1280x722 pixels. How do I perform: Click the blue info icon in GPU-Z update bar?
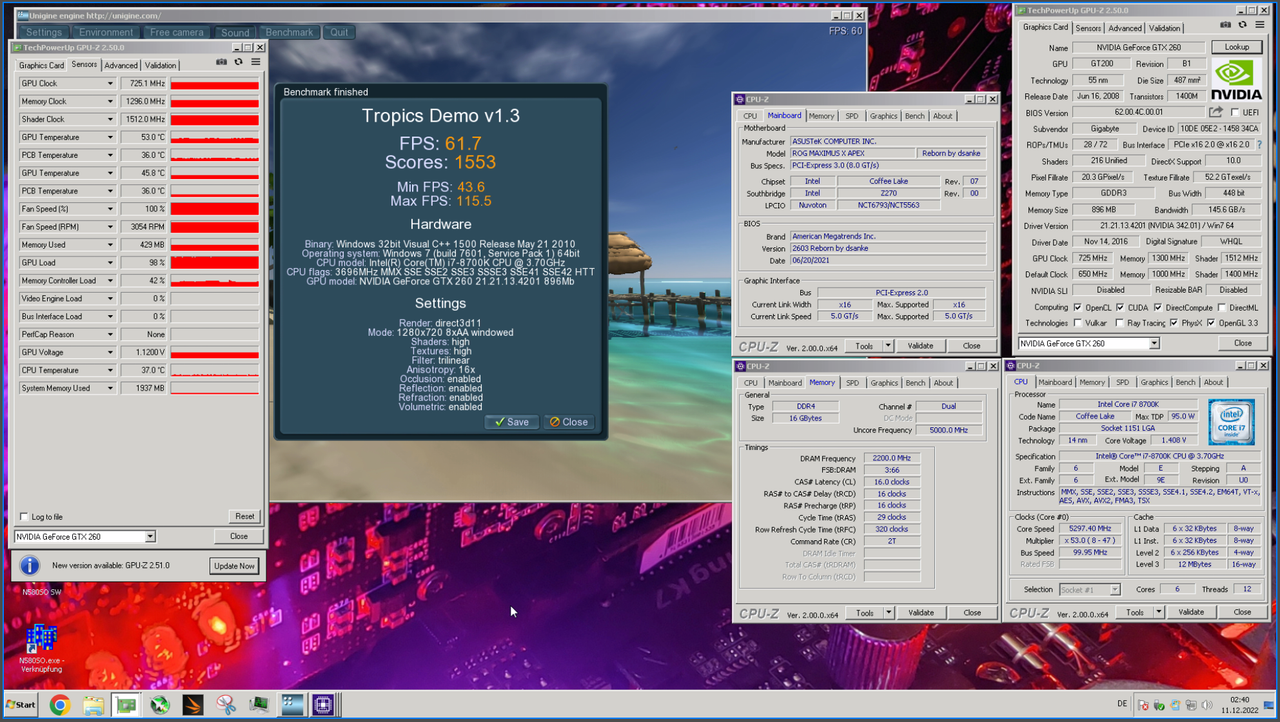click(30, 565)
